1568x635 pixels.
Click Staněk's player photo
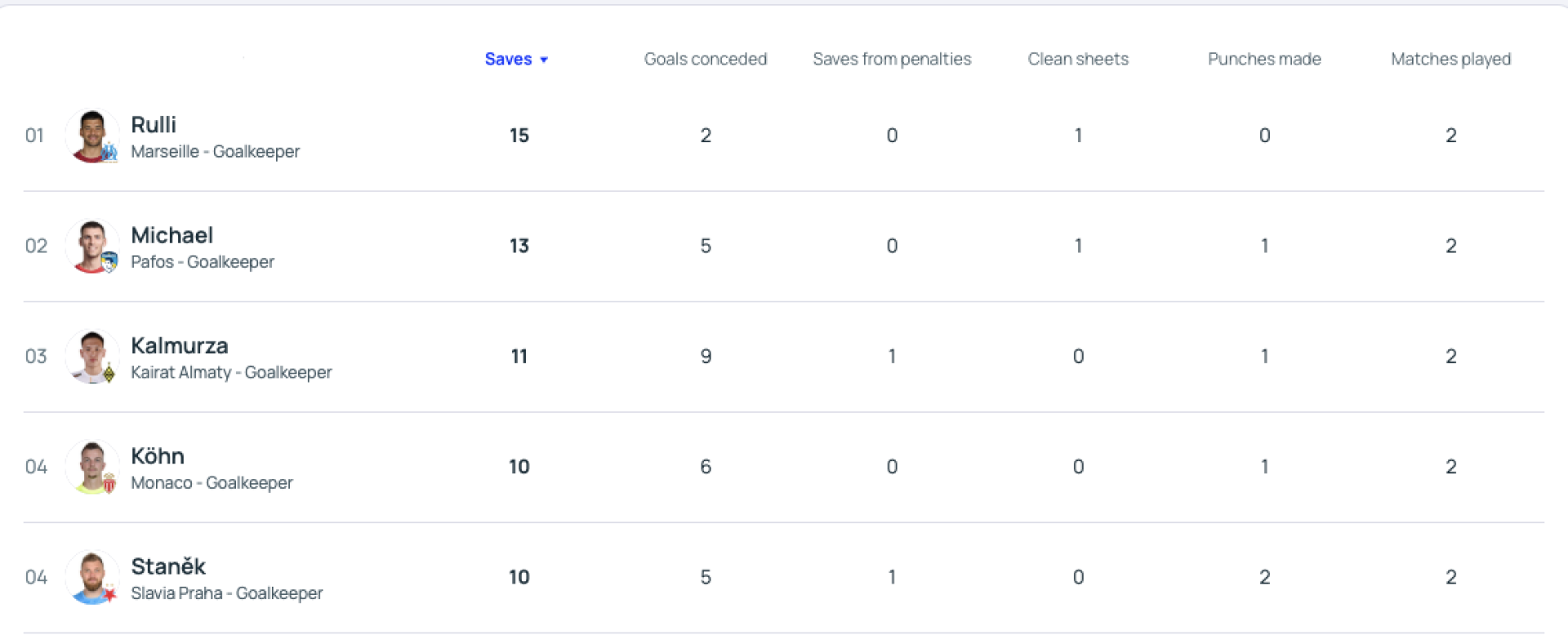(x=91, y=575)
